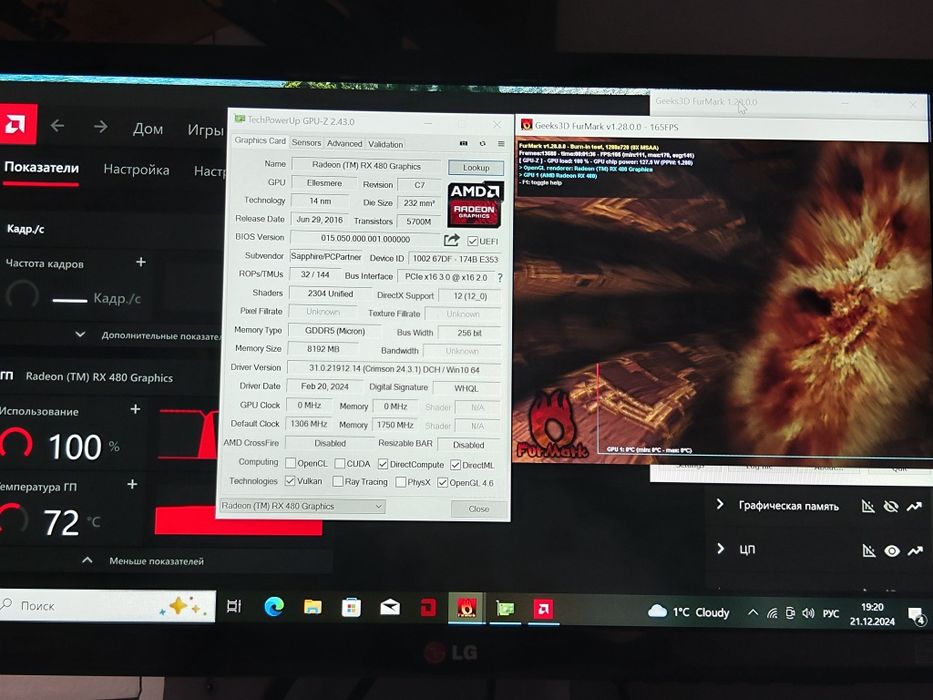Click the question mark beside Bus Interface

[500, 277]
